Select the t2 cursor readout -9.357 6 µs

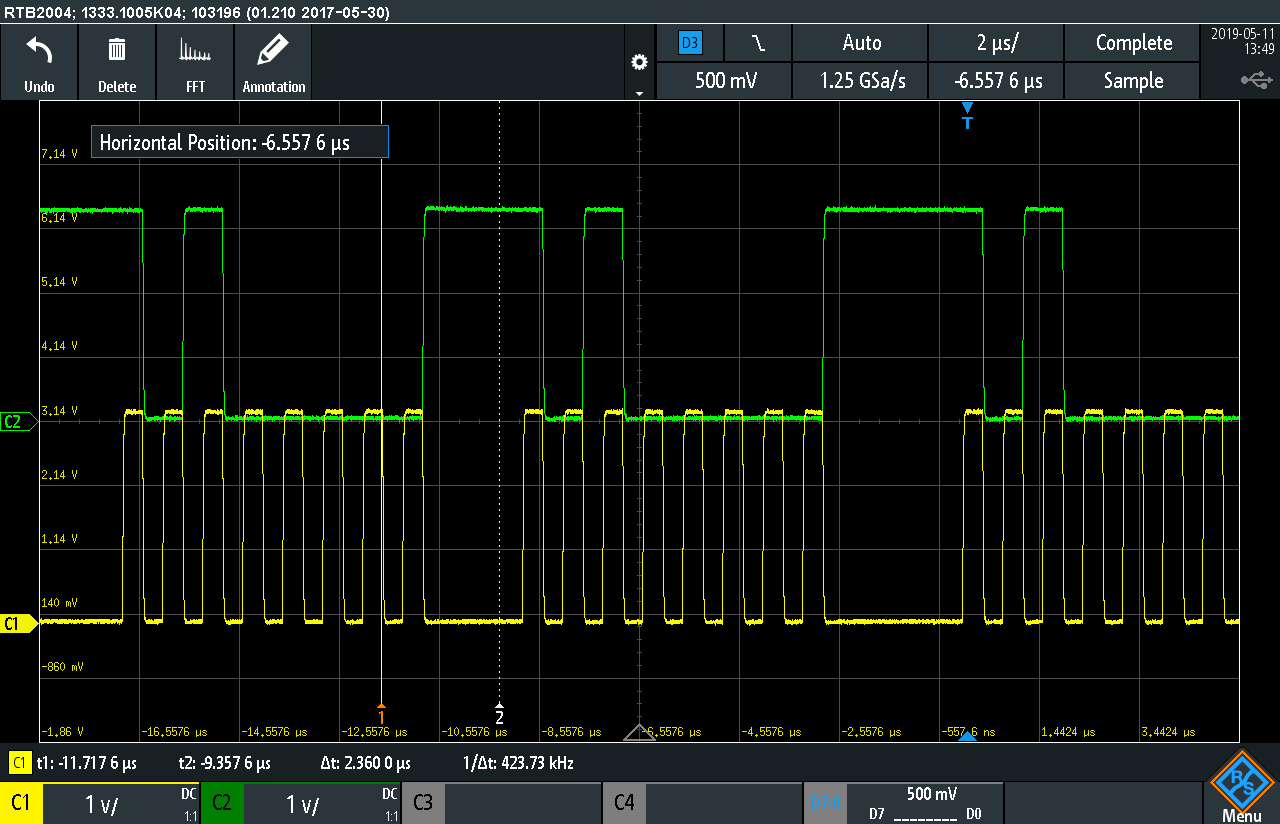coord(225,763)
